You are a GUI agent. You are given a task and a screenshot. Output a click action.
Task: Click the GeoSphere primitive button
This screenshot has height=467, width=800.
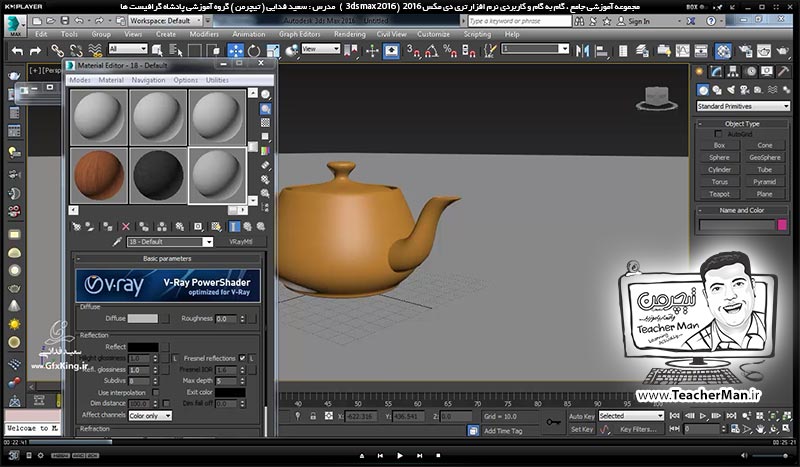click(x=765, y=157)
